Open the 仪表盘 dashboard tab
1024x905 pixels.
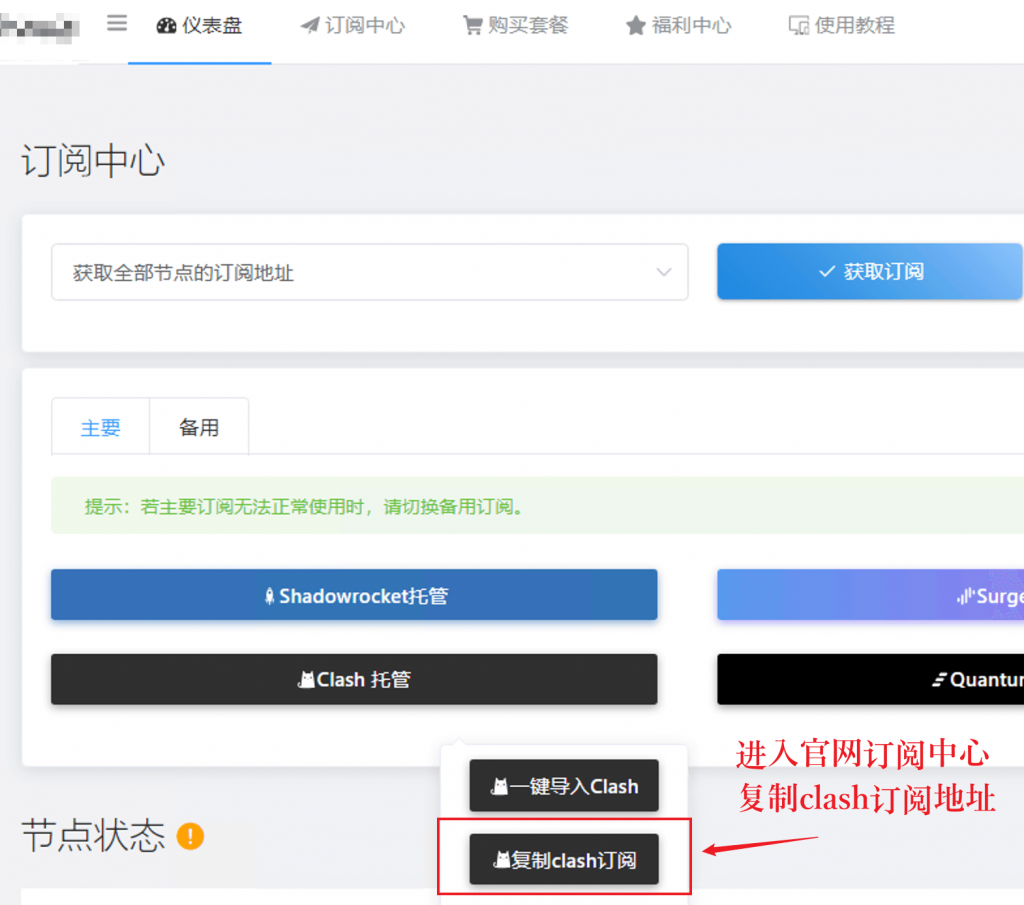(199, 25)
